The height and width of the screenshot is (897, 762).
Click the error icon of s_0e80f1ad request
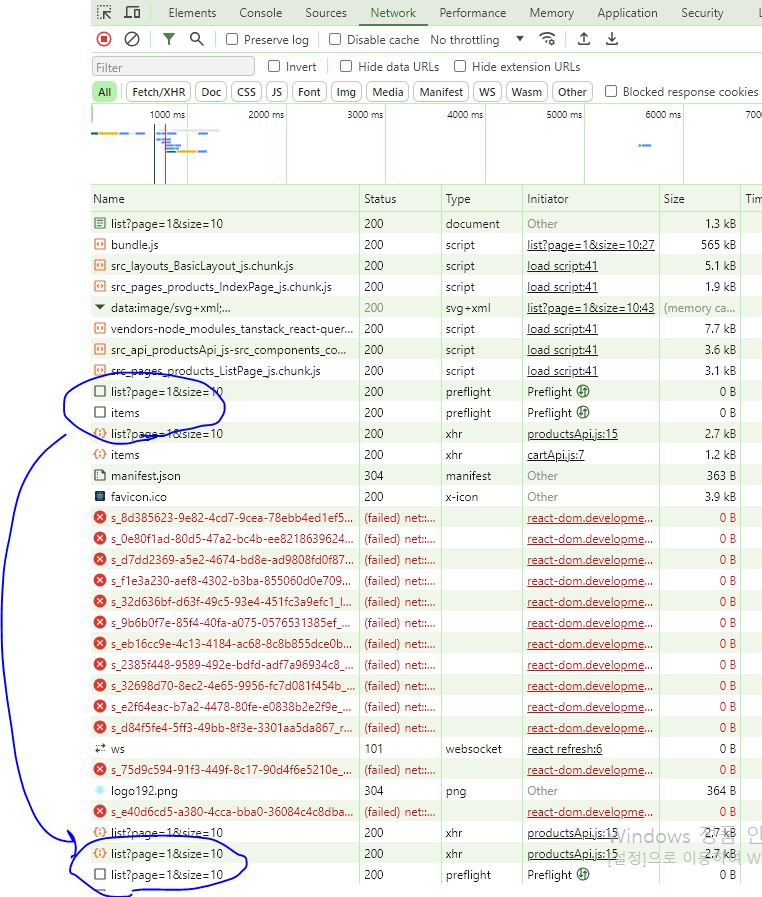[100, 539]
